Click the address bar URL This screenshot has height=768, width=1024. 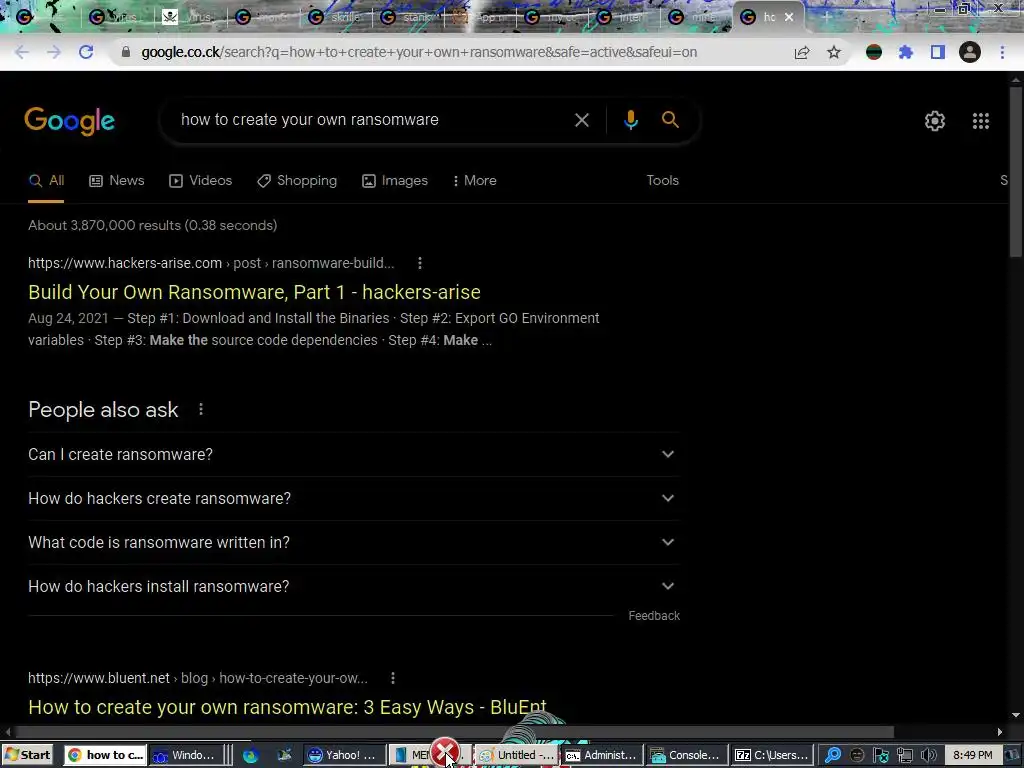click(419, 52)
